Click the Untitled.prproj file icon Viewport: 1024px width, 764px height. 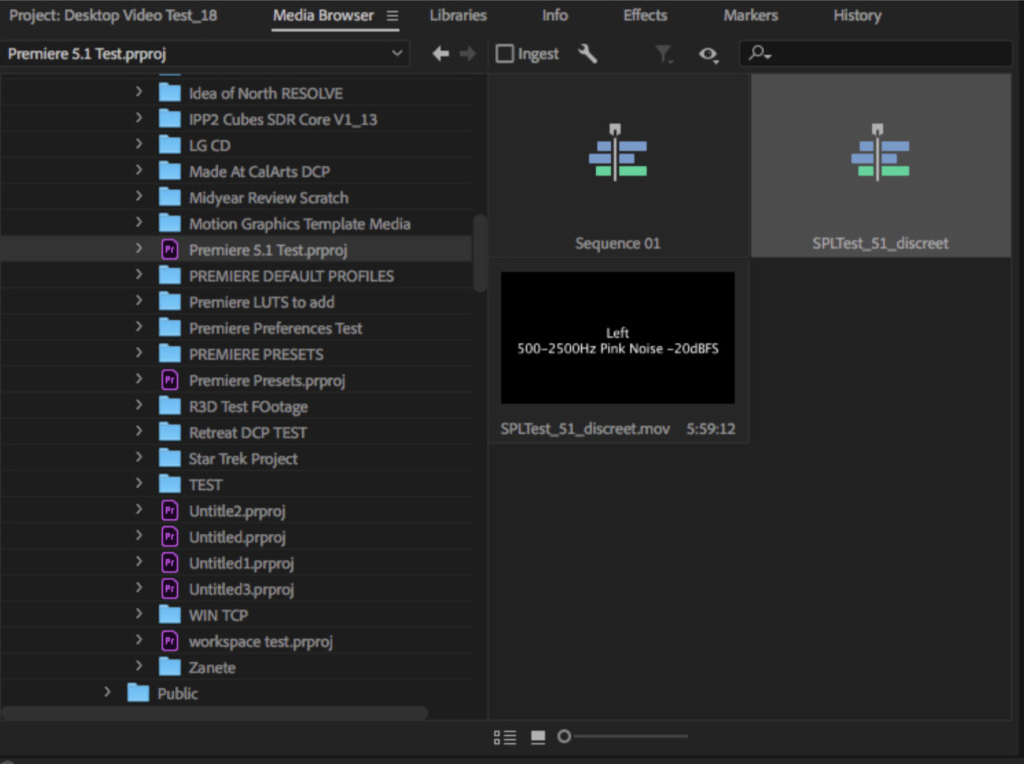[170, 537]
